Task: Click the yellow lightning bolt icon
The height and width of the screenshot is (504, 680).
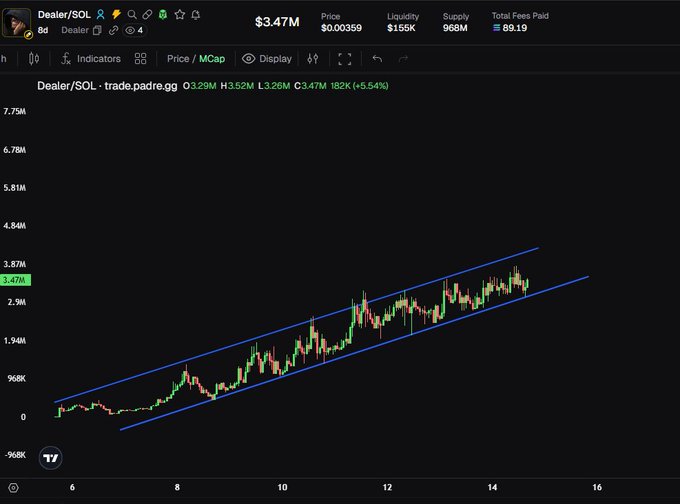Action: pos(116,15)
